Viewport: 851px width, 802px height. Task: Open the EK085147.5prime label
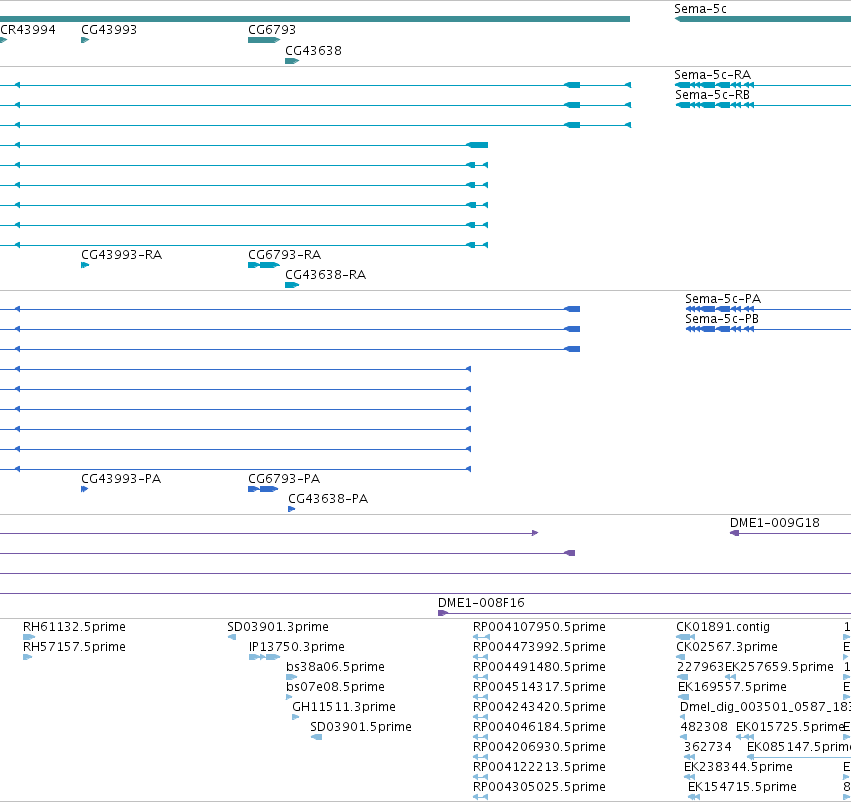tap(799, 747)
